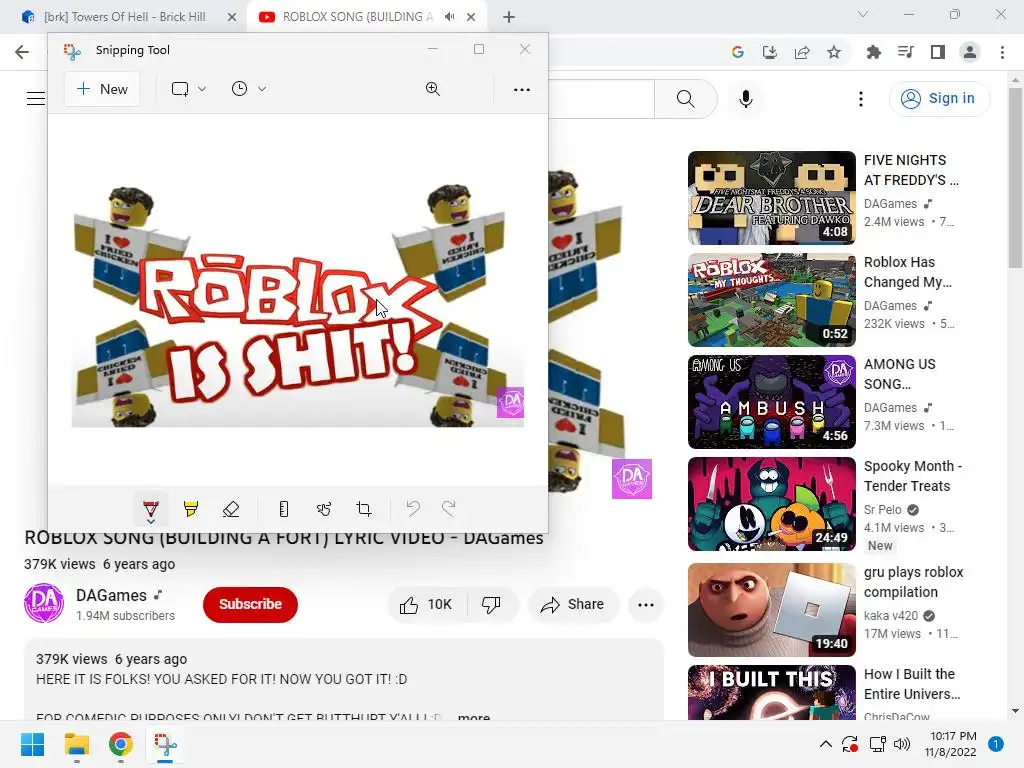Open Chrome tab search chevron
The height and width of the screenshot is (768, 1024).
point(863,14)
